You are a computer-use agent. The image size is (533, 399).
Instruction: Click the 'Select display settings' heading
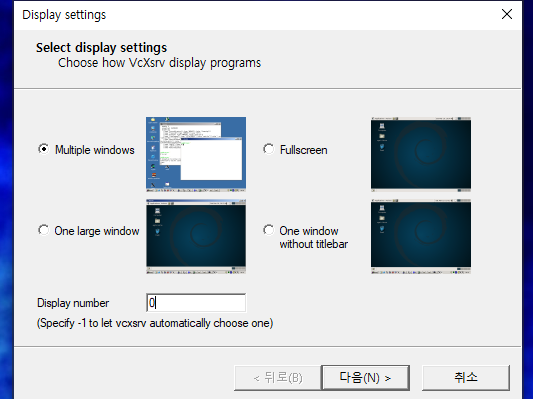(102, 48)
